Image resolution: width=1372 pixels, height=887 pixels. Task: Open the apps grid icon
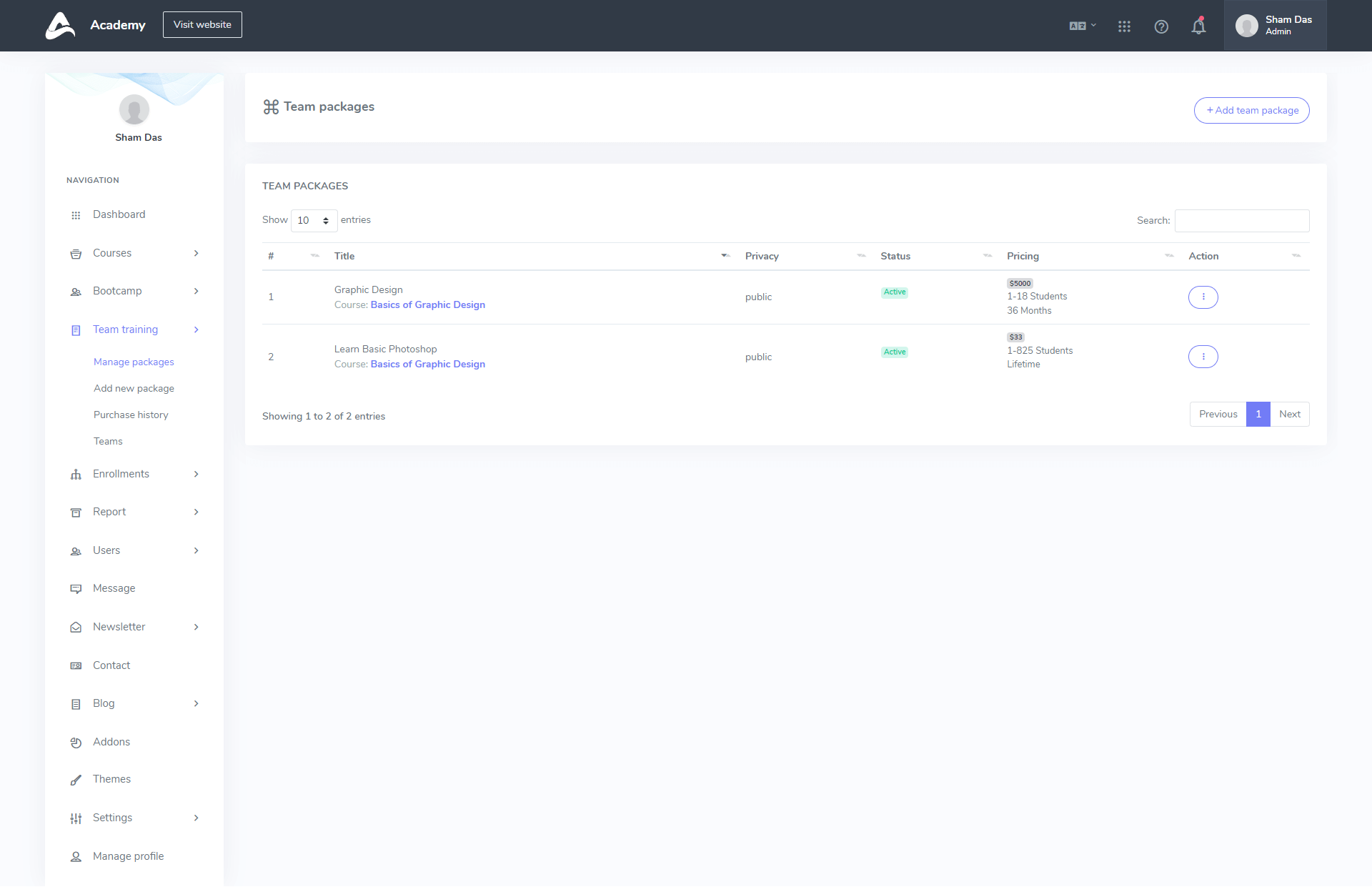(1124, 26)
